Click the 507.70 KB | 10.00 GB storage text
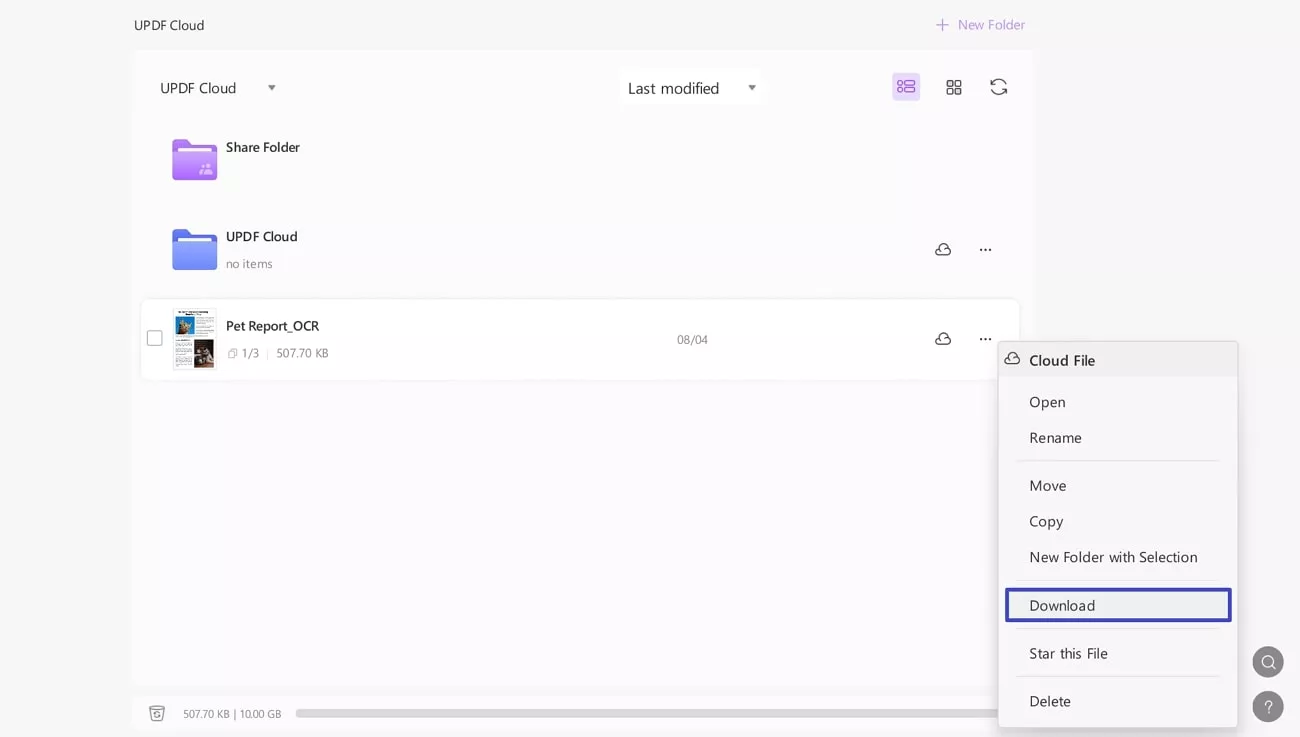Viewport: 1300px width, 737px height. click(x=232, y=714)
